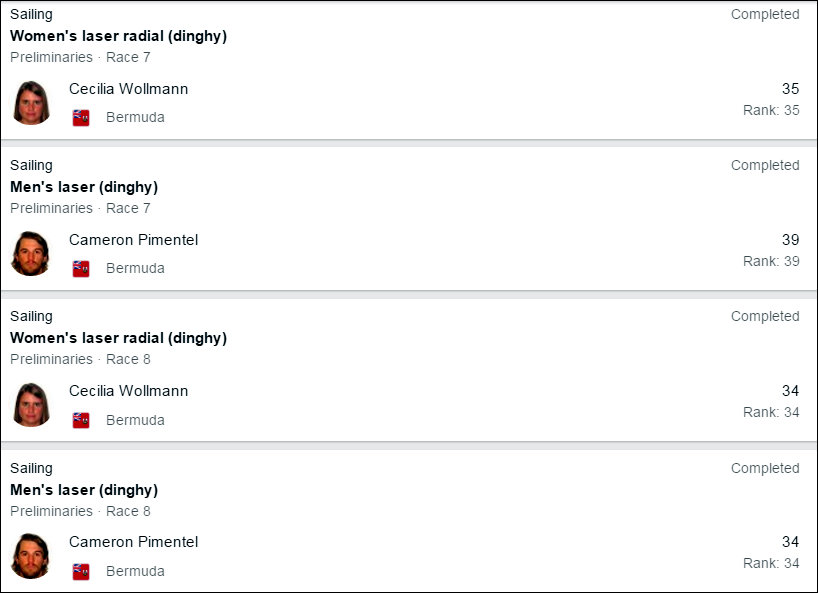This screenshot has height=593, width=818.
Task: Open Cecilia Wollmann's photo in Race 7 card
Action: tap(32, 103)
